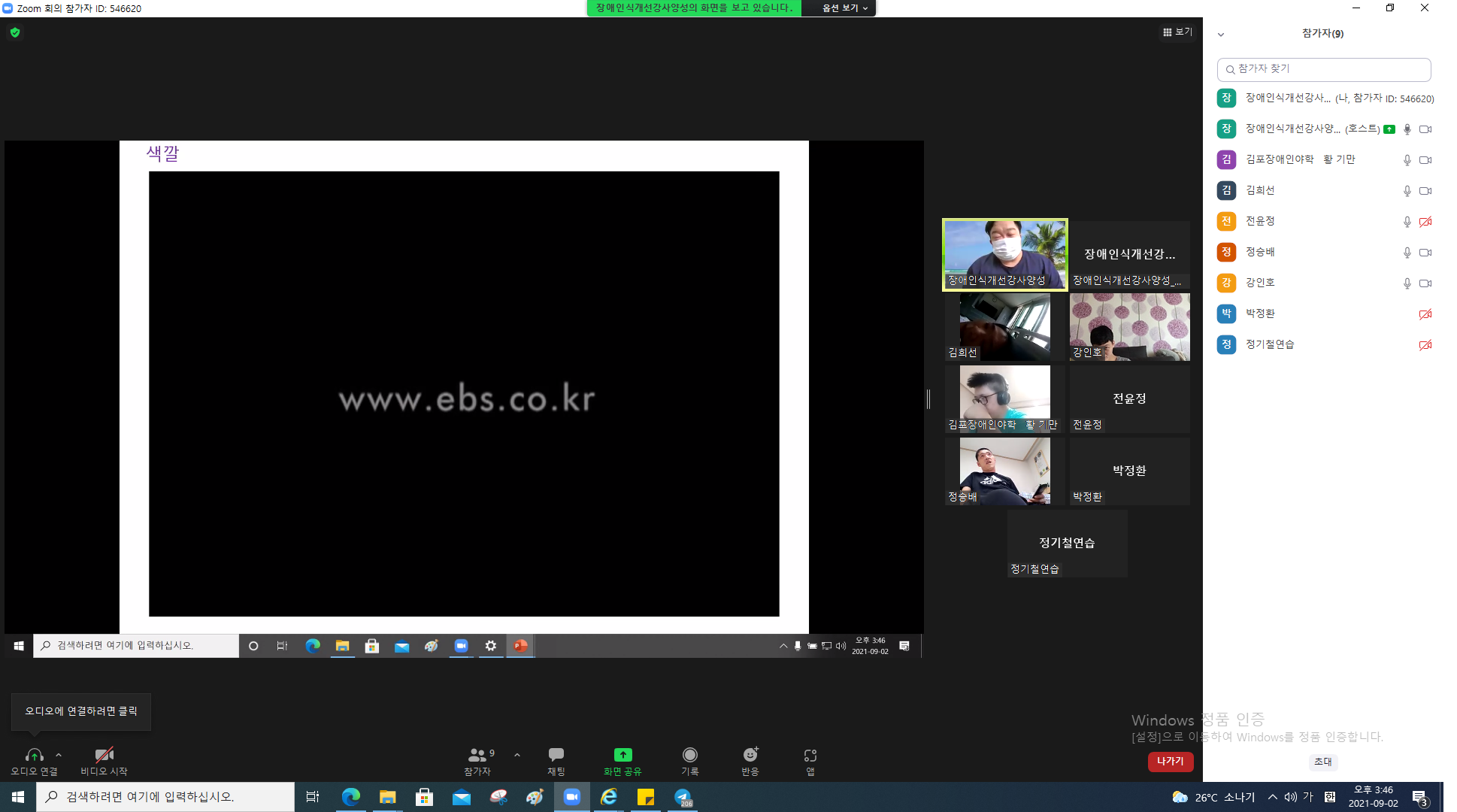Collapse participants panel chevron
Image resolution: width=1457 pixels, height=812 pixels.
coord(1221,35)
